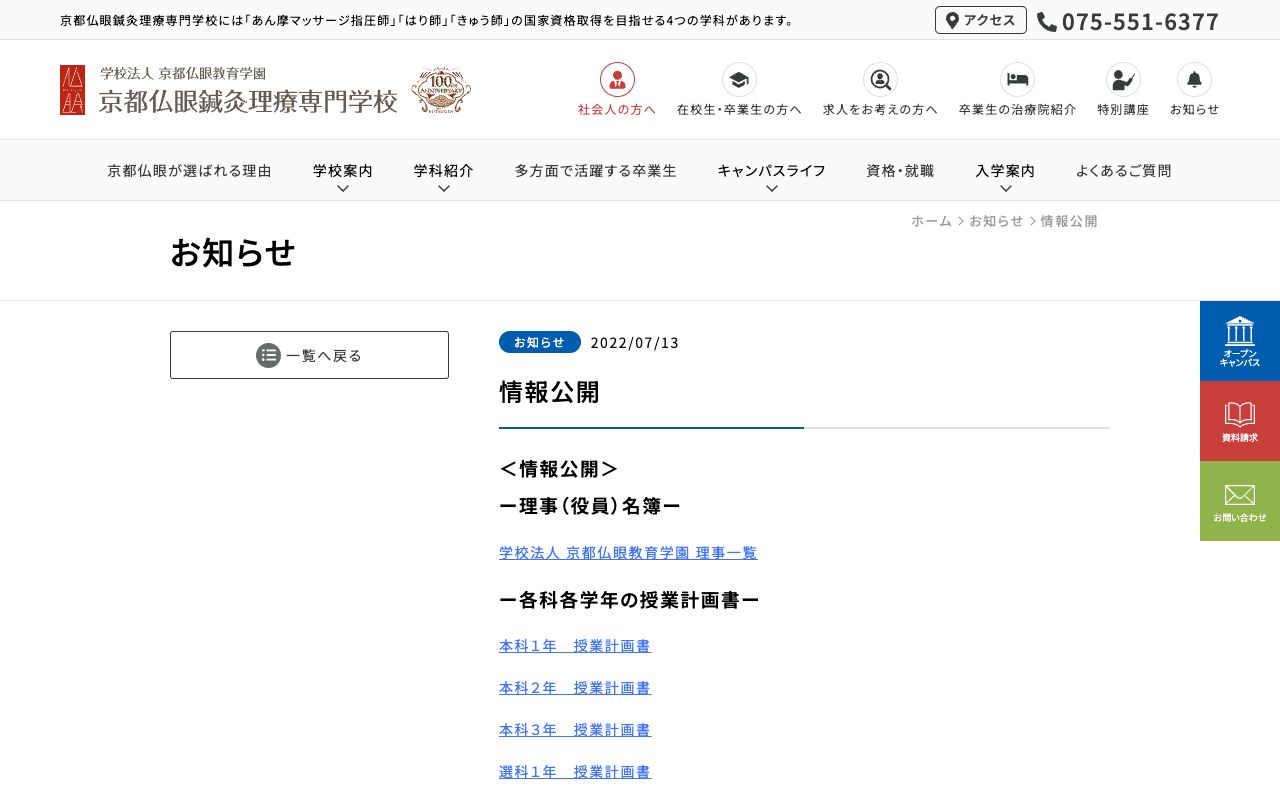1280x800 pixels.
Task: Open 求人をお考えの方へ via magnifier icon
Action: (880, 80)
